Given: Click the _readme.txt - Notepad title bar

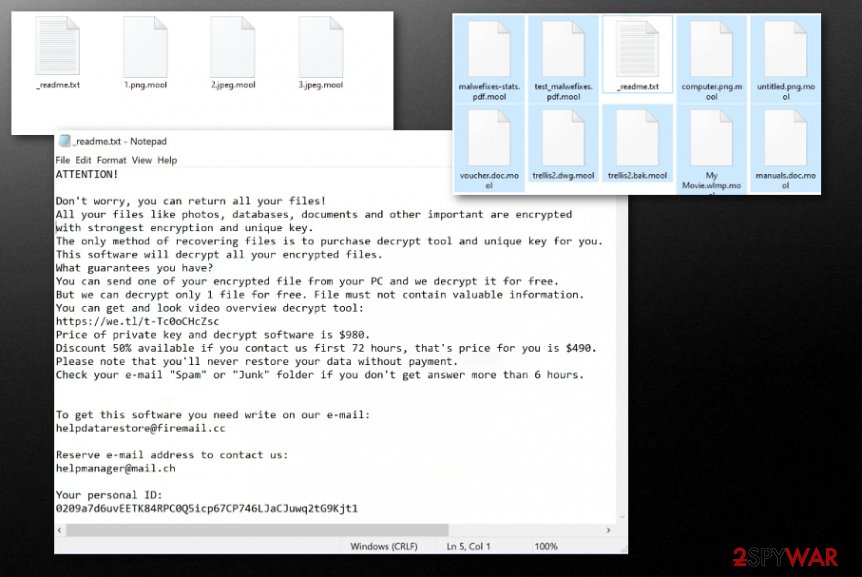Looking at the screenshot, I should 253,141.
